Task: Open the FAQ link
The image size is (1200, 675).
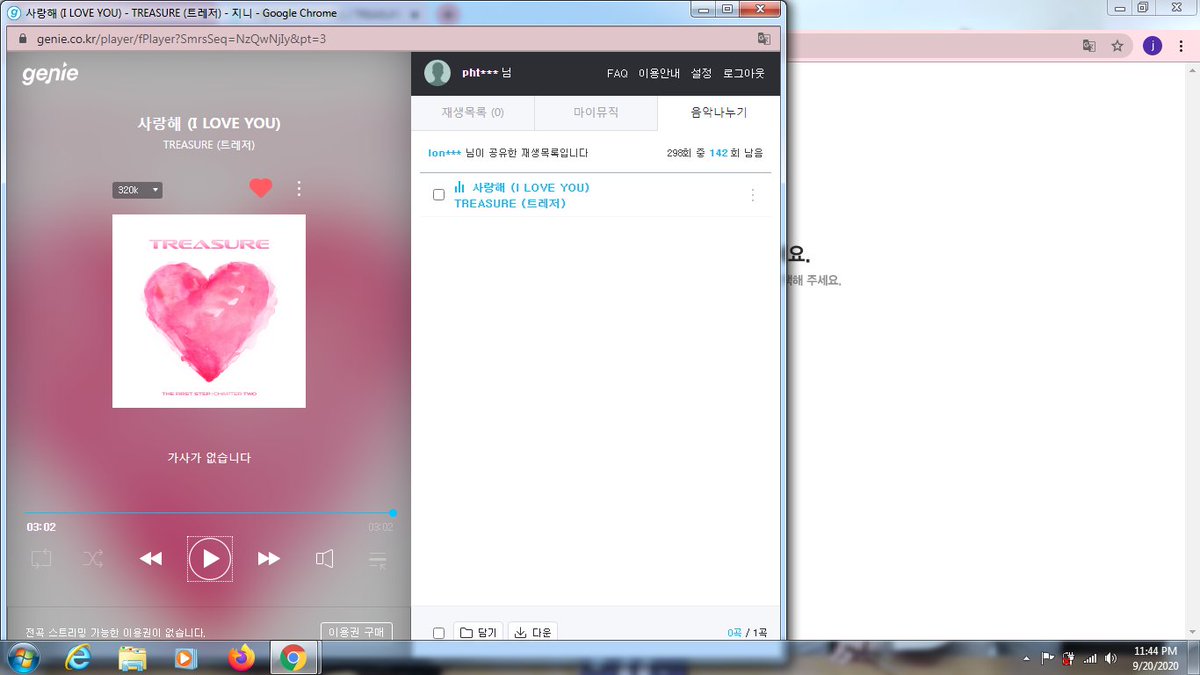Action: [617, 74]
